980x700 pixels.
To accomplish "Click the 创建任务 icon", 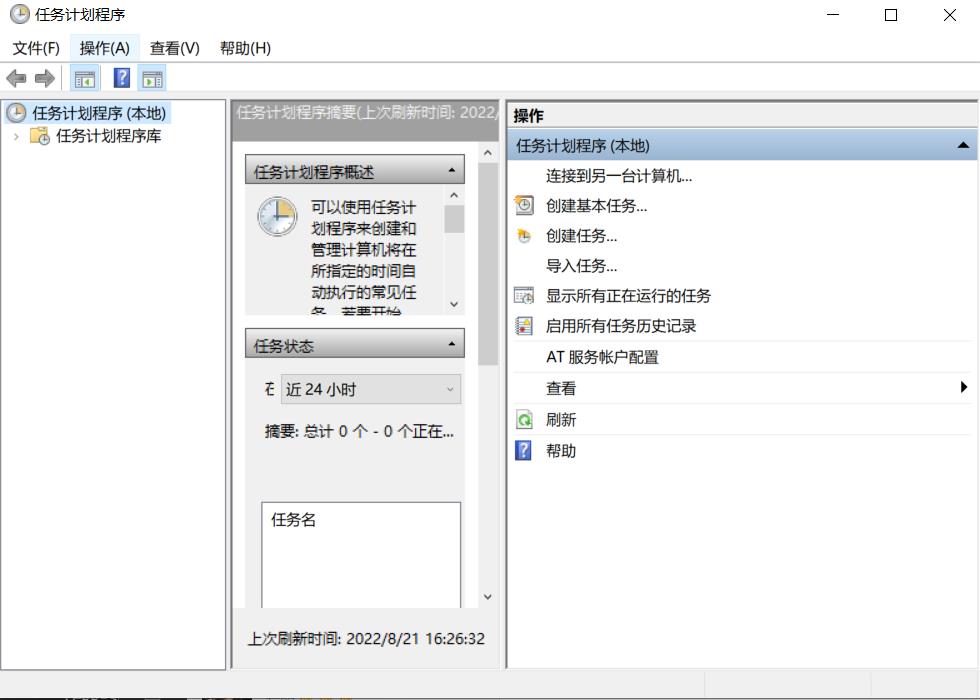I will 524,236.
